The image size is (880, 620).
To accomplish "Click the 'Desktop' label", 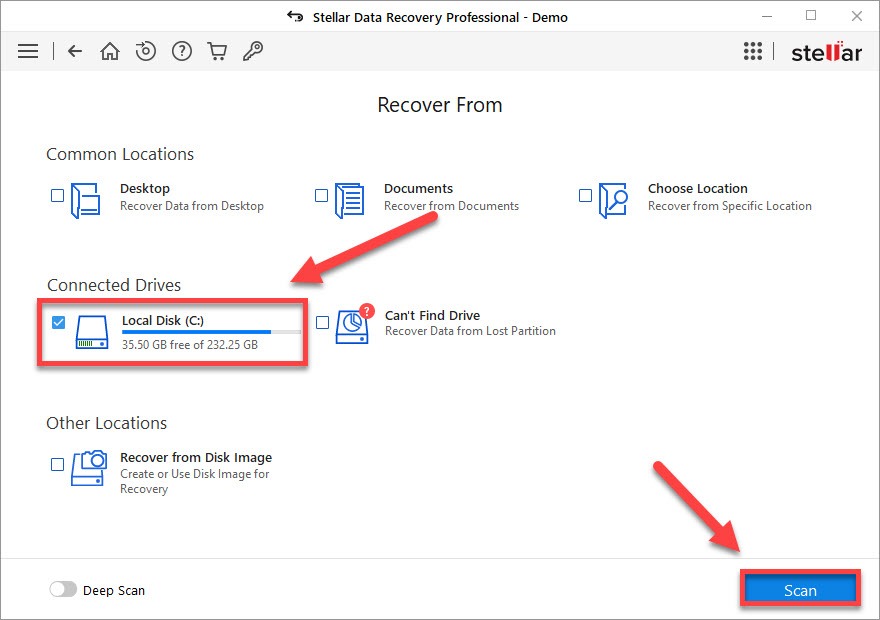I will pos(145,189).
